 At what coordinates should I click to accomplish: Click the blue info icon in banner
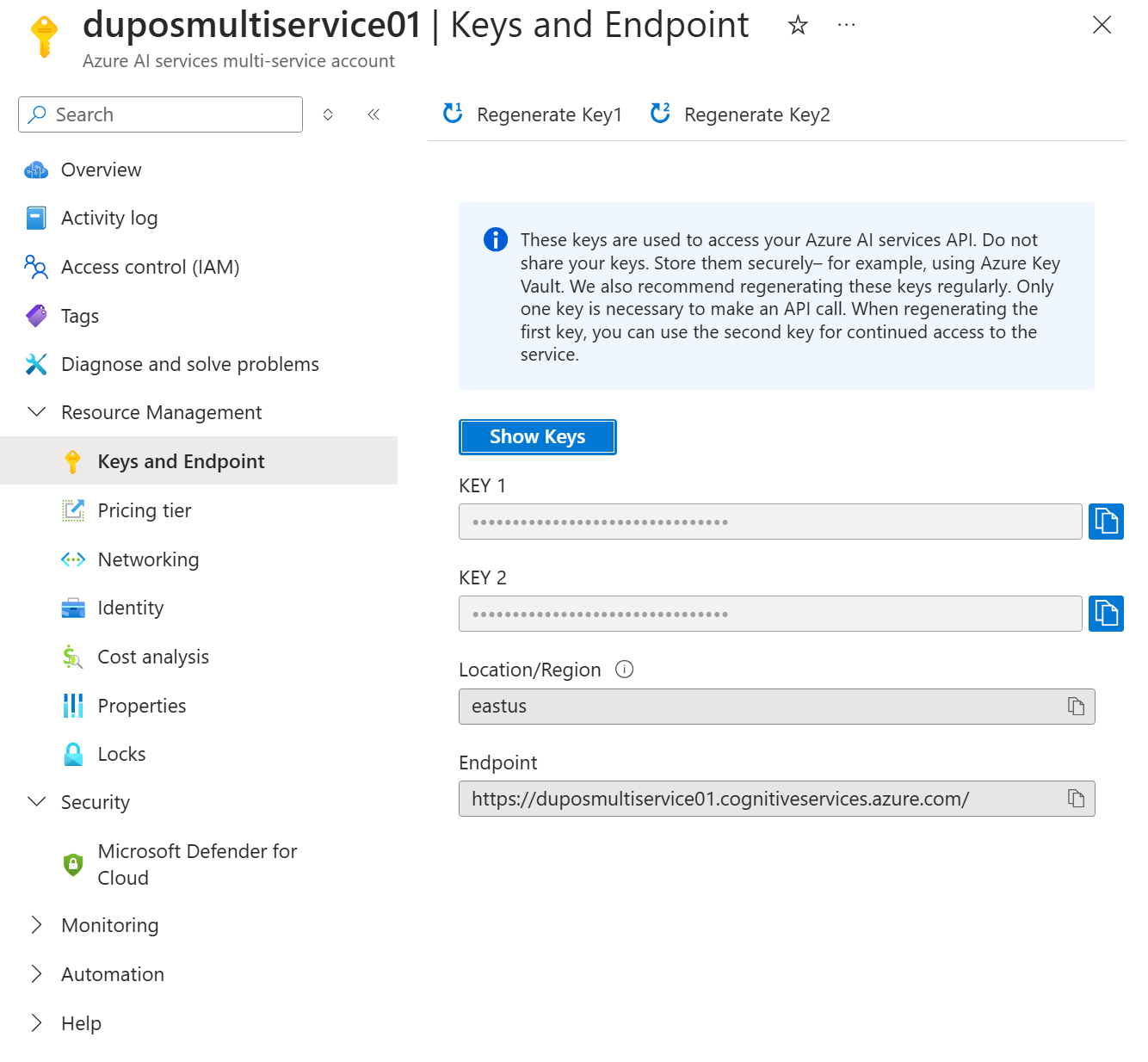pyautogui.click(x=496, y=239)
